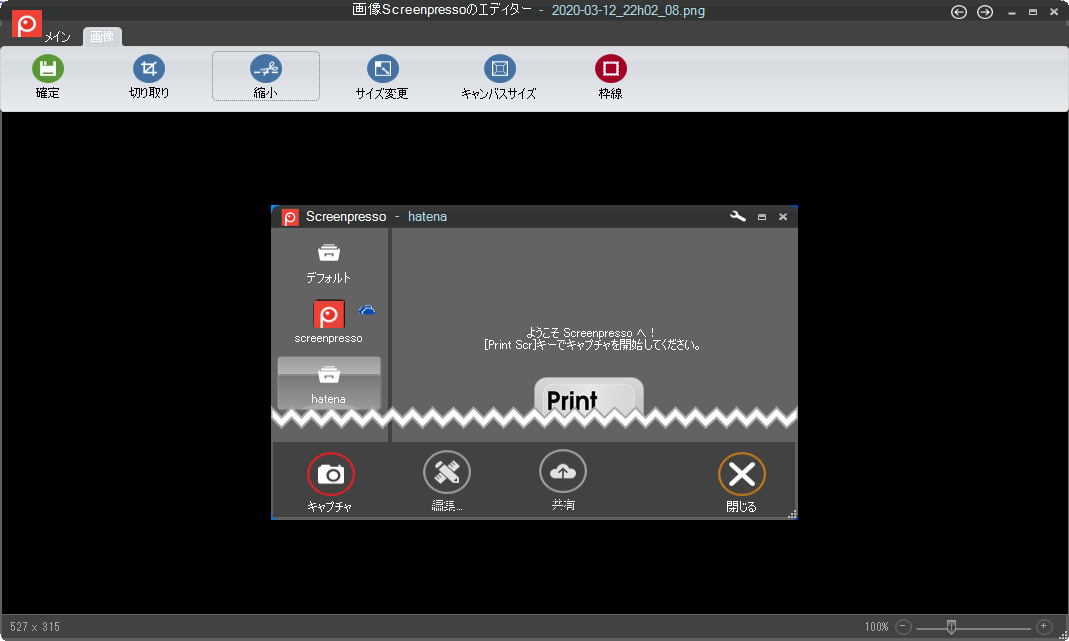
Task: Click the blue hatena title text
Action: pyautogui.click(x=427, y=216)
